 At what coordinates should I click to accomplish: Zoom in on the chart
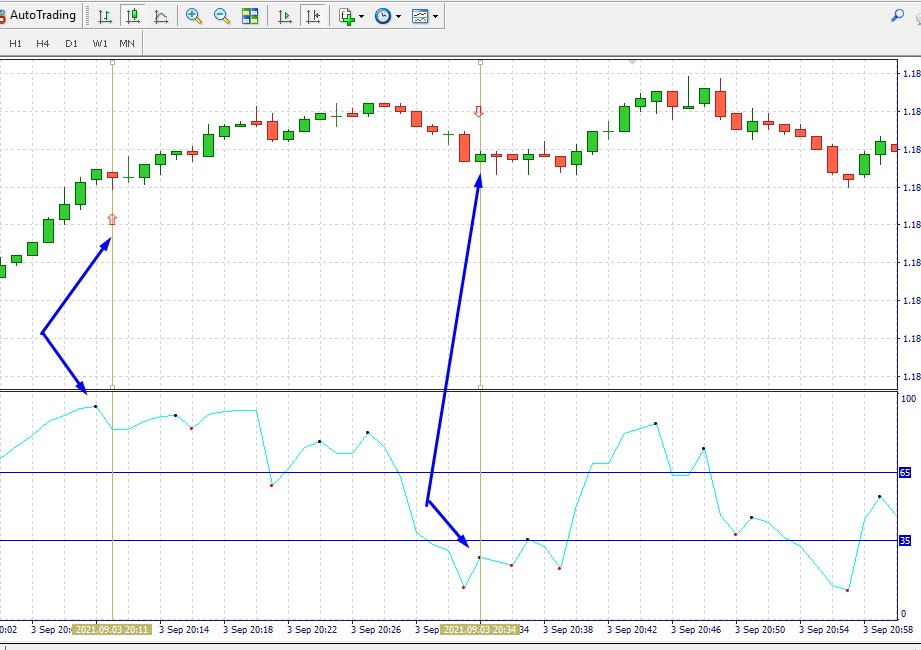coord(194,16)
